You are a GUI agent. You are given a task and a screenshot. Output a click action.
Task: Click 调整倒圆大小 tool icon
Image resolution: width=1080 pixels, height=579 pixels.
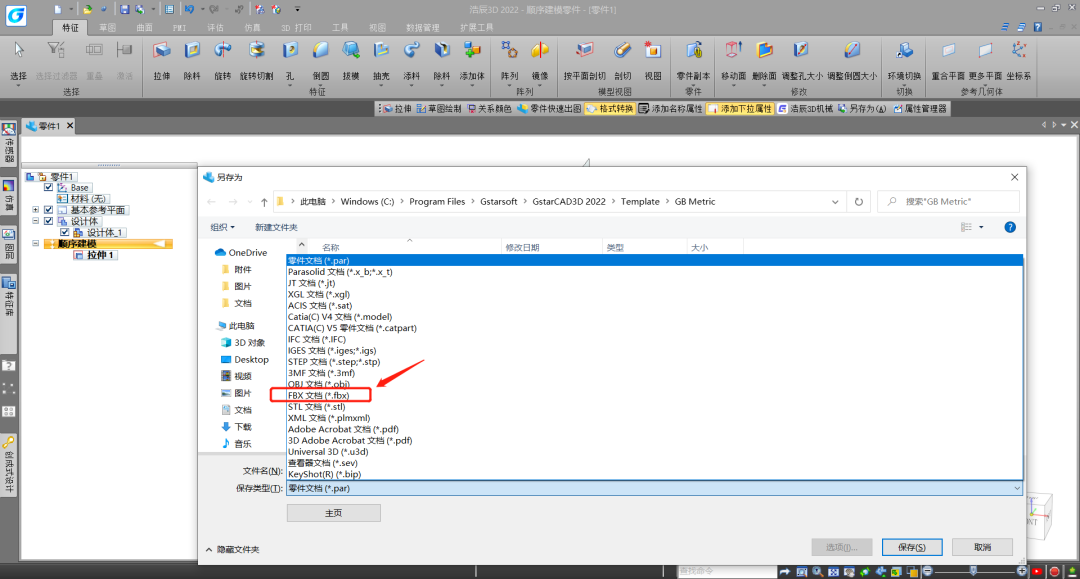[852, 51]
